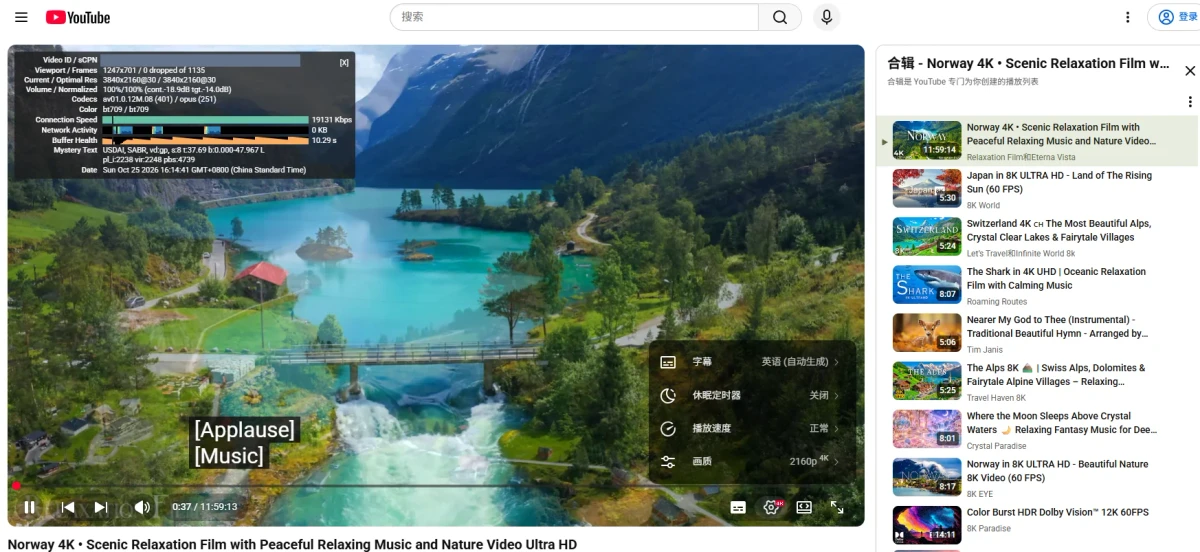Close the stats for nerds overlay [X]

point(344,62)
